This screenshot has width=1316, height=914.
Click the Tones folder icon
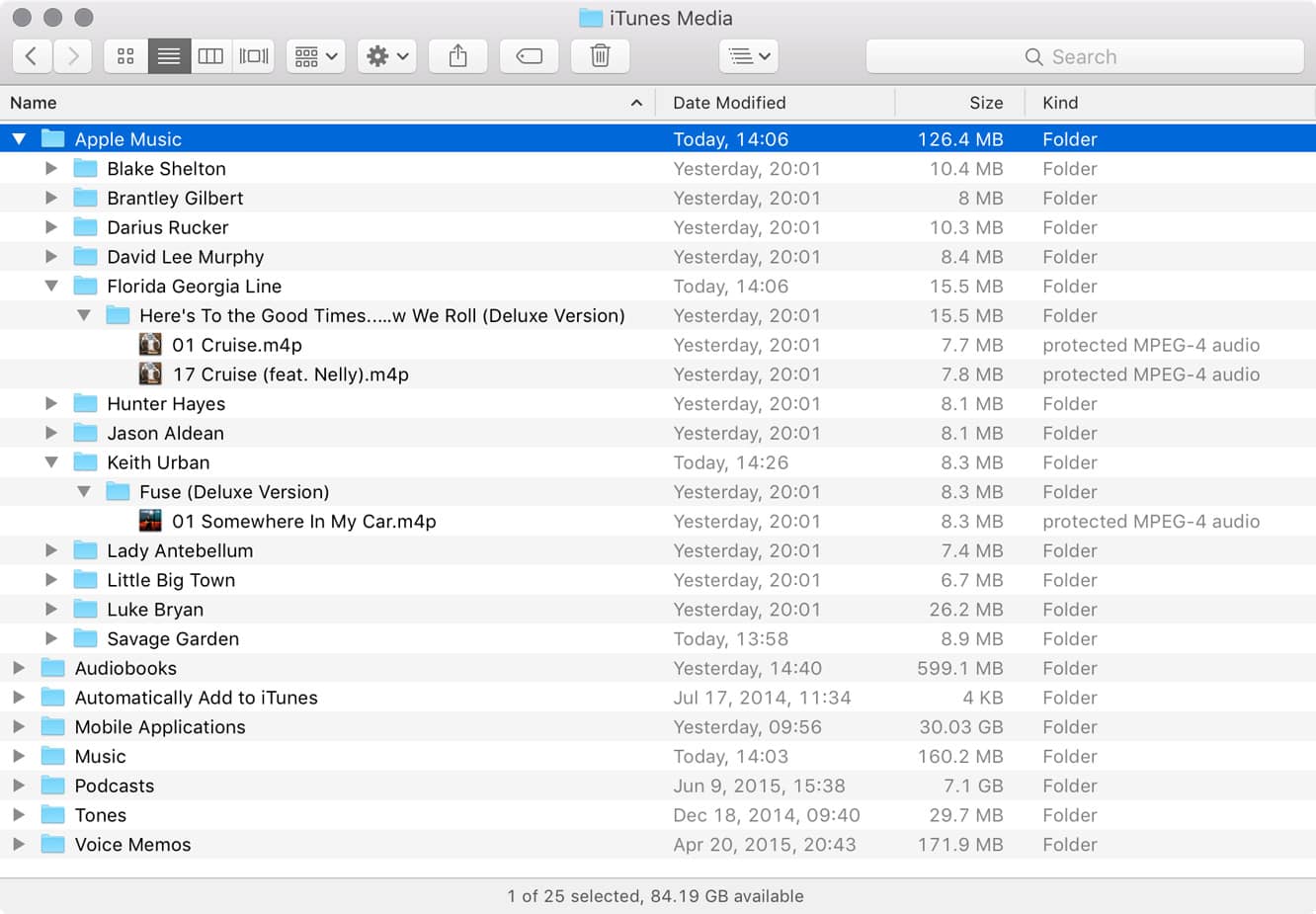point(53,814)
